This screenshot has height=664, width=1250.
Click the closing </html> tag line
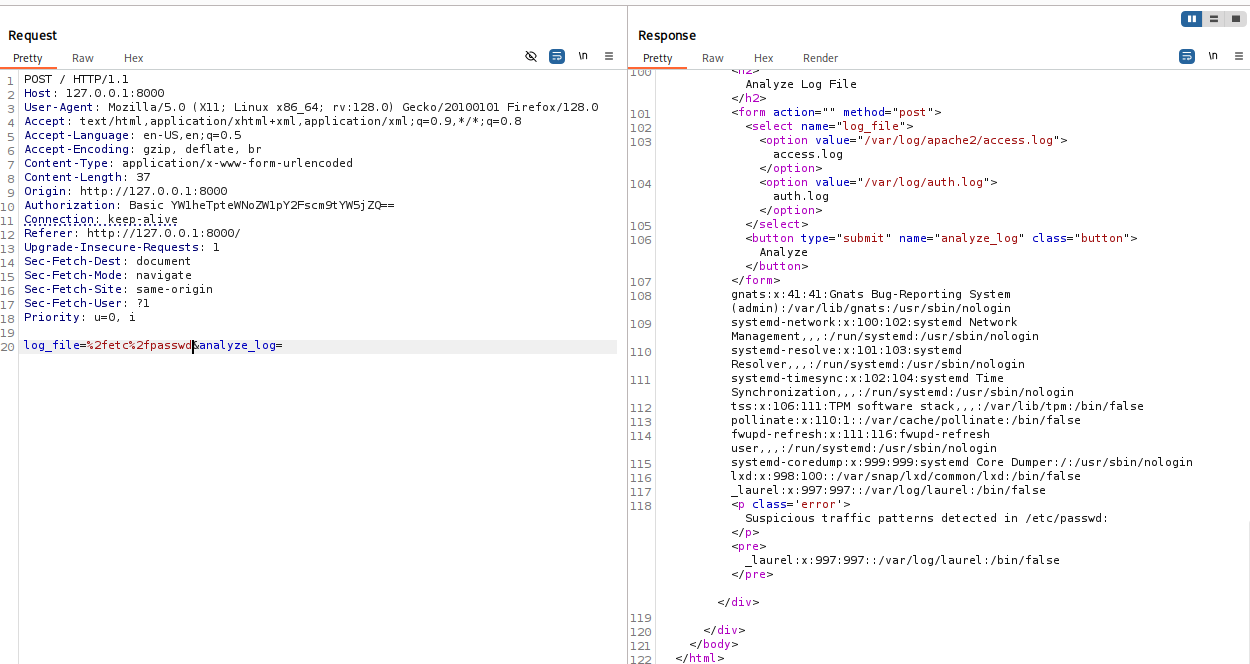(x=699, y=659)
